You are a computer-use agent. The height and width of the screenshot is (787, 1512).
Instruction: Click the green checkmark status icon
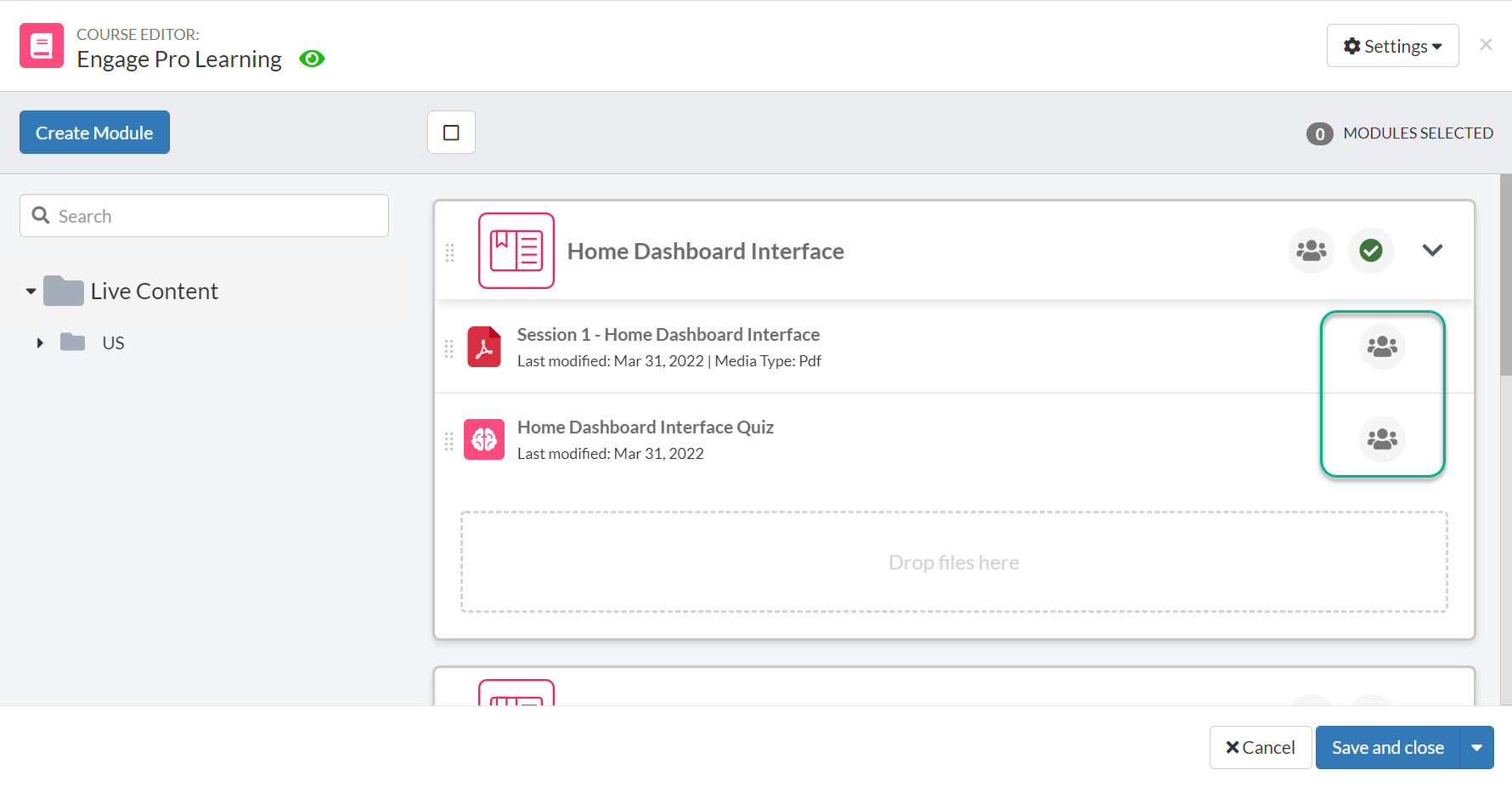pyautogui.click(x=1371, y=251)
